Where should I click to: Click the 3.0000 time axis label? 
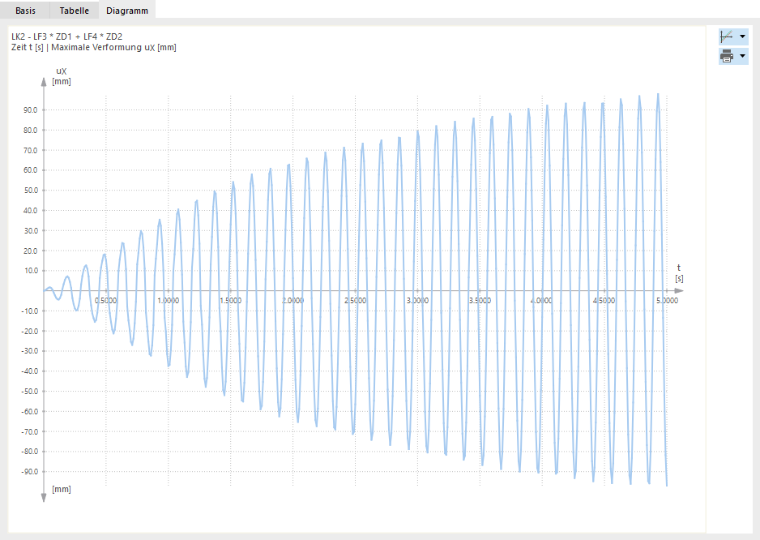(418, 301)
